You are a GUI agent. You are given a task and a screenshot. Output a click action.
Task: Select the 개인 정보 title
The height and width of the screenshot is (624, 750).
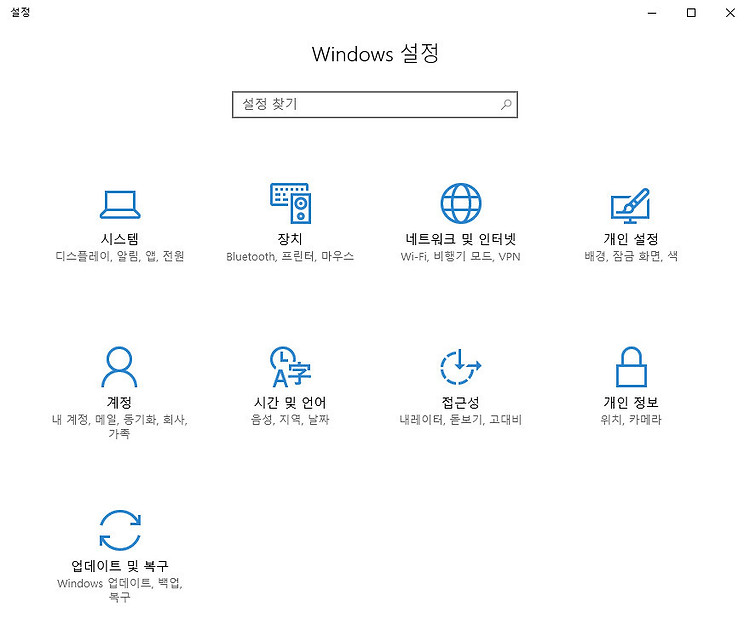tap(631, 402)
